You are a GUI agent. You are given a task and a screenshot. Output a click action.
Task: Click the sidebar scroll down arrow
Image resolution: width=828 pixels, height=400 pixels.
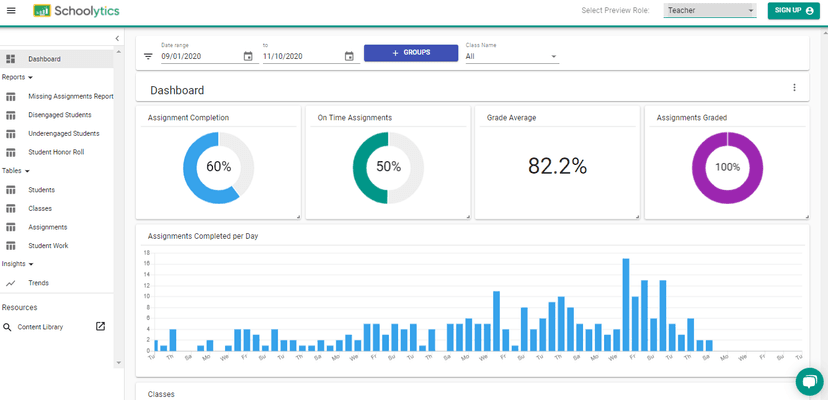pos(118,362)
